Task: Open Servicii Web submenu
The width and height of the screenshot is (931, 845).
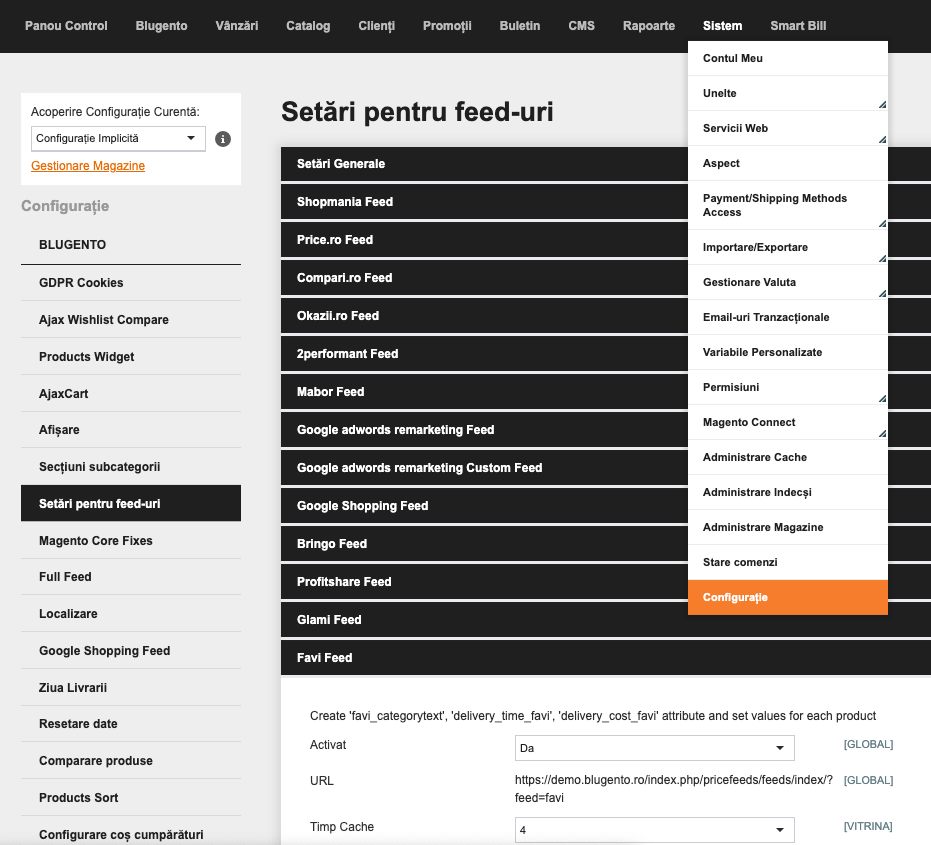Action: [787, 128]
